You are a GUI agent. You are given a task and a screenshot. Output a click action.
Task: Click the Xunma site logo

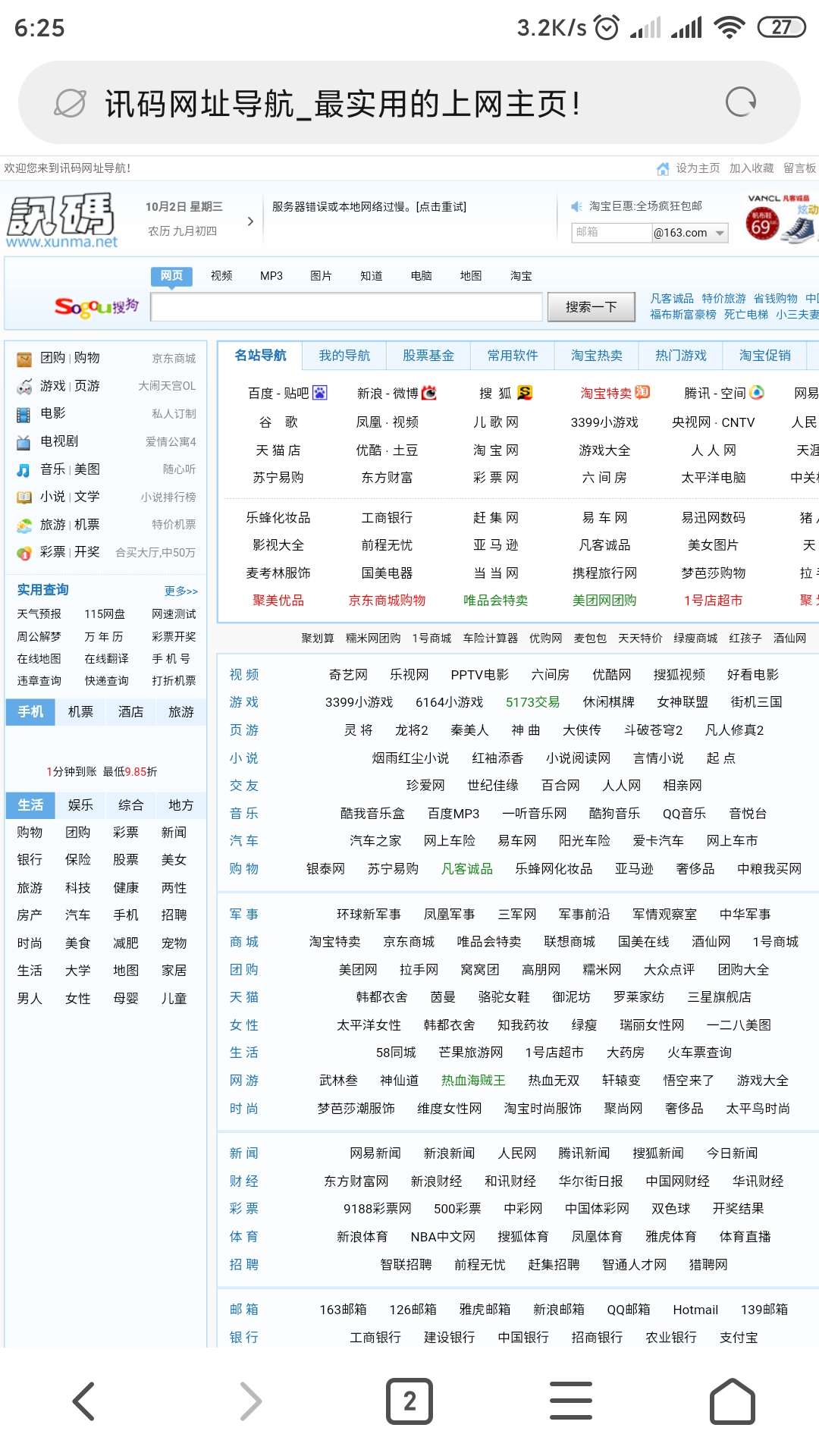click(61, 221)
